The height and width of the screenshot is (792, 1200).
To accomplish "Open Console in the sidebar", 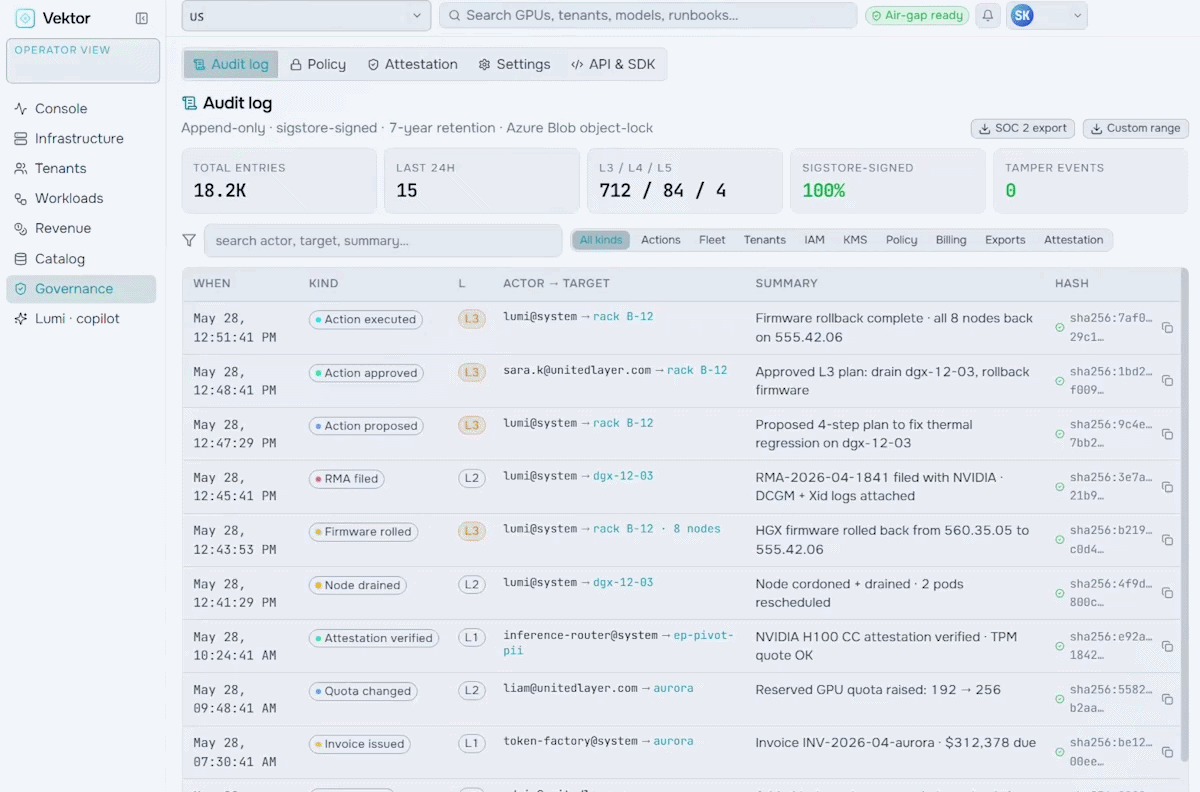I will pyautogui.click(x=81, y=109).
